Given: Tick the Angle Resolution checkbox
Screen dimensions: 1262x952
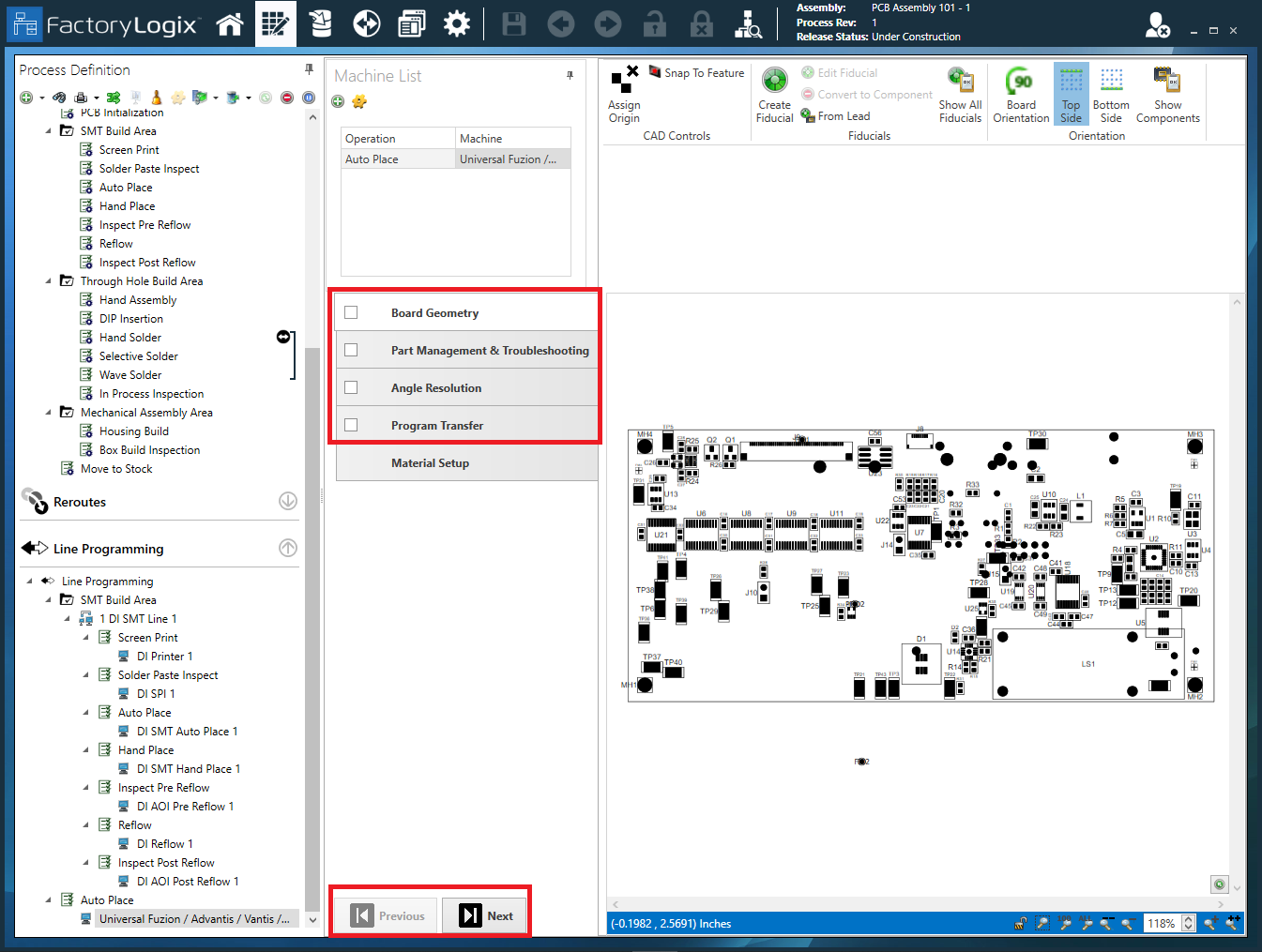Looking at the screenshot, I should point(351,387).
